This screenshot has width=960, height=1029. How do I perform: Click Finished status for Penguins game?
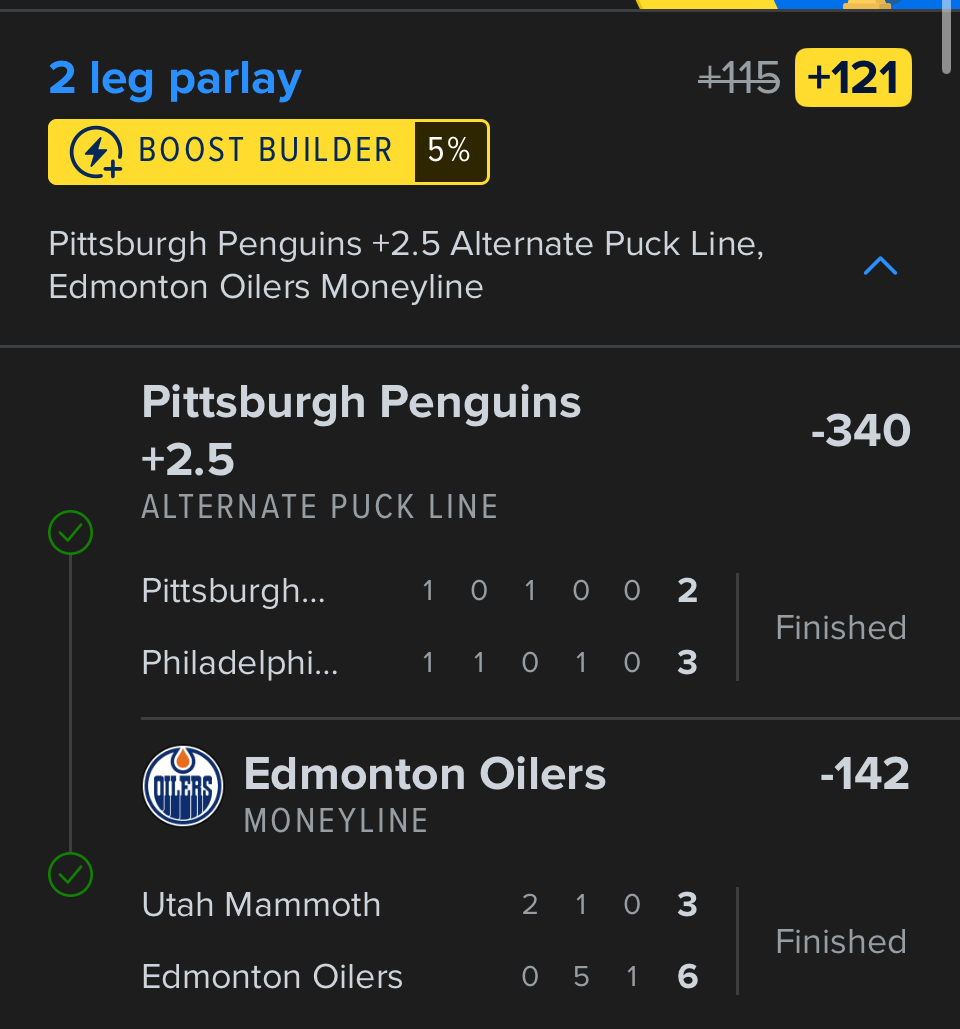pos(841,628)
